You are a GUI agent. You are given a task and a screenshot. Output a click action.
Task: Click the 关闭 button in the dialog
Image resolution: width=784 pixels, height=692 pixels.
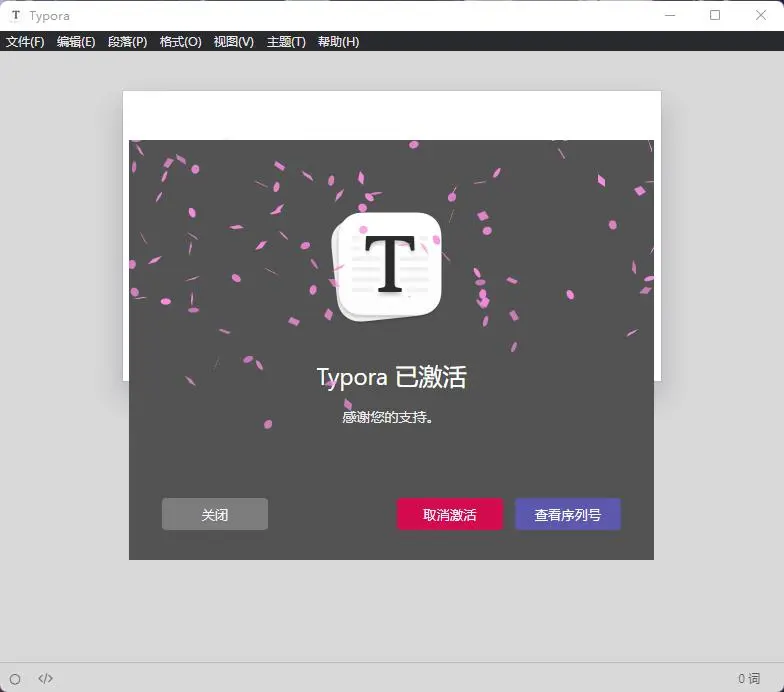[x=214, y=514]
